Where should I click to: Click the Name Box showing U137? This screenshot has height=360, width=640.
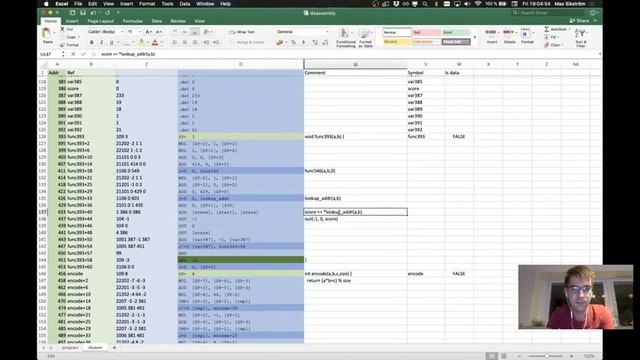50,54
